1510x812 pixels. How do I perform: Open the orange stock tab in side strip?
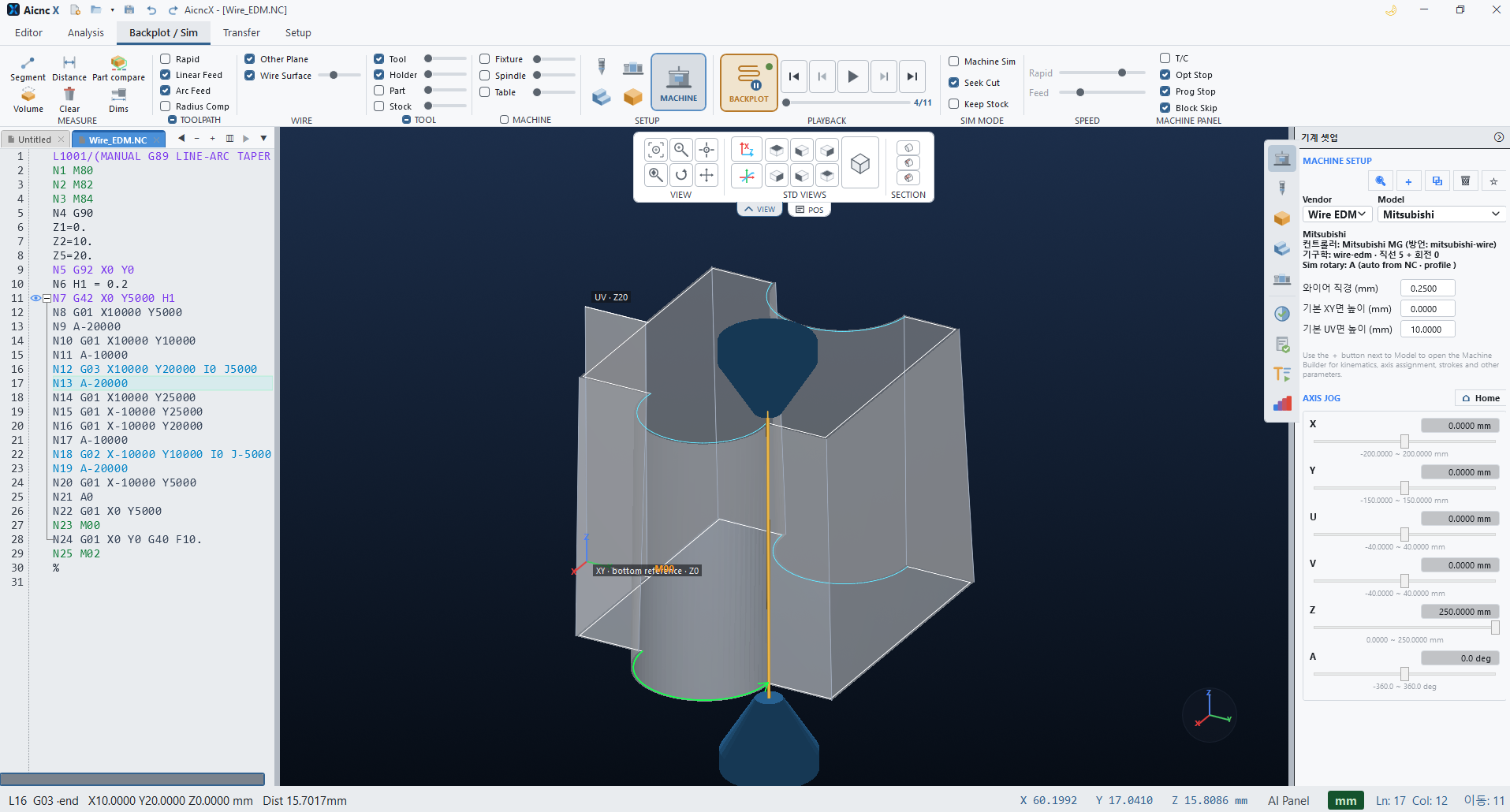click(1282, 218)
